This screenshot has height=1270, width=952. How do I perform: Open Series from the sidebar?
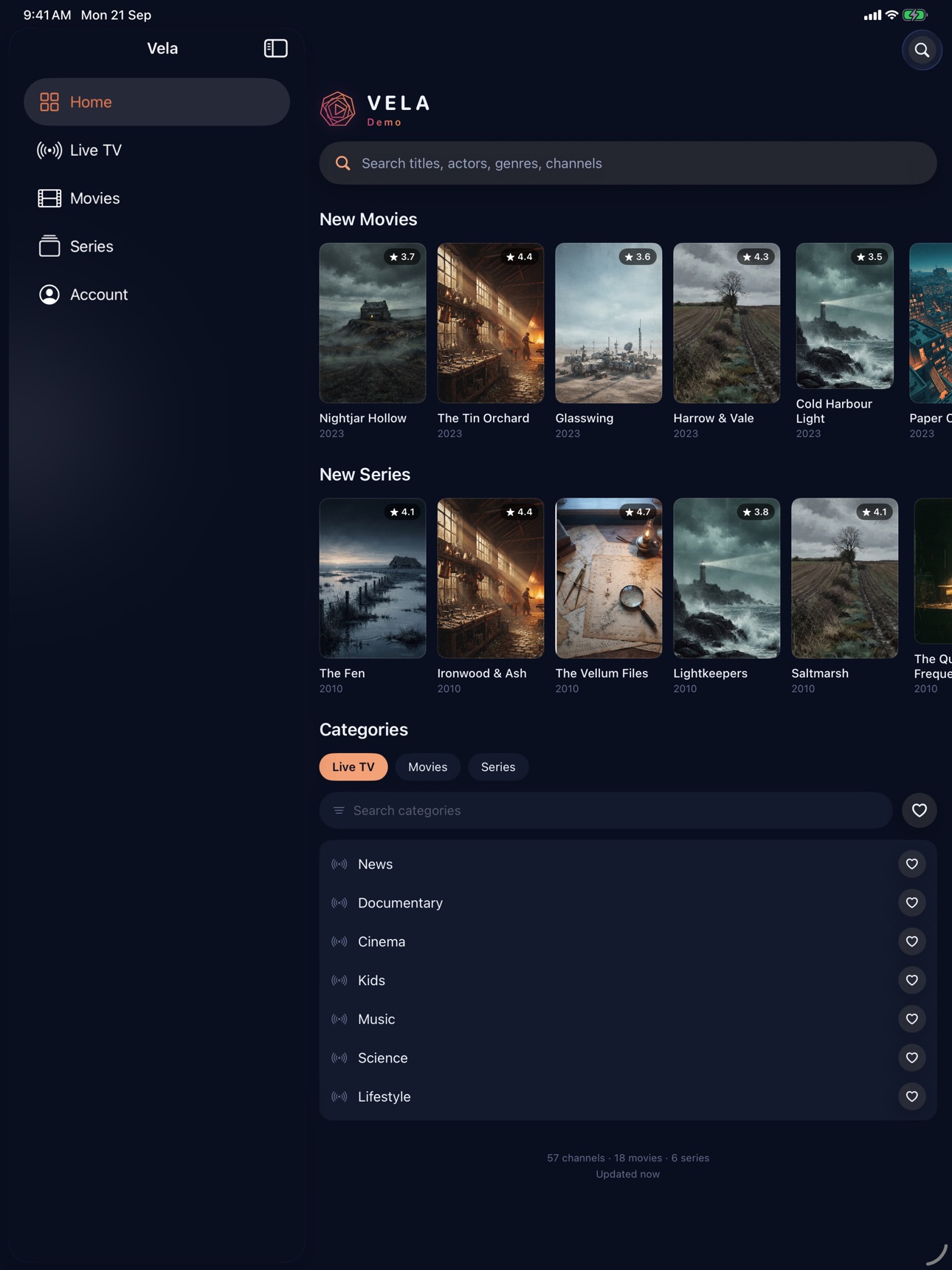tap(156, 247)
